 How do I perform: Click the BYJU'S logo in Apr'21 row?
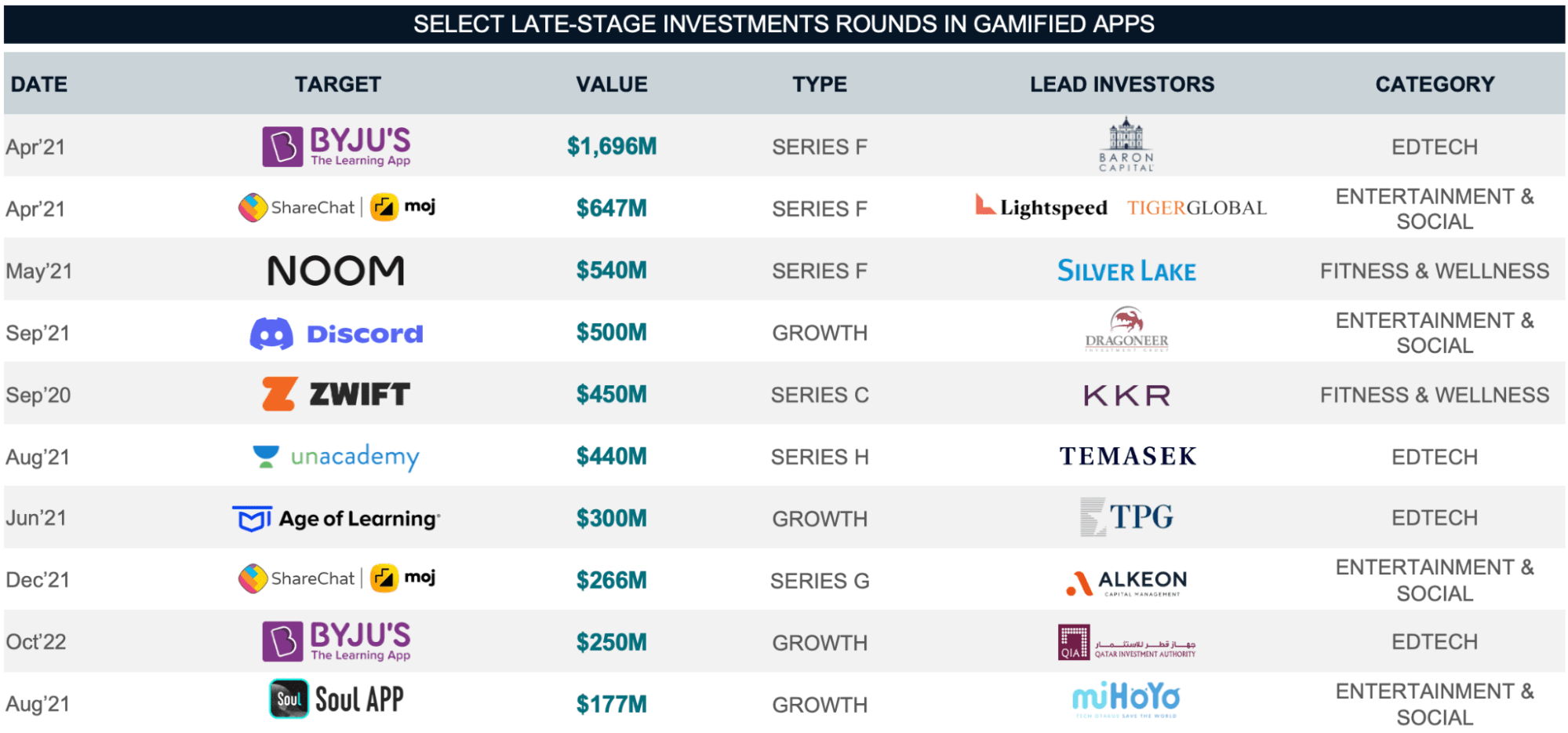click(x=337, y=147)
